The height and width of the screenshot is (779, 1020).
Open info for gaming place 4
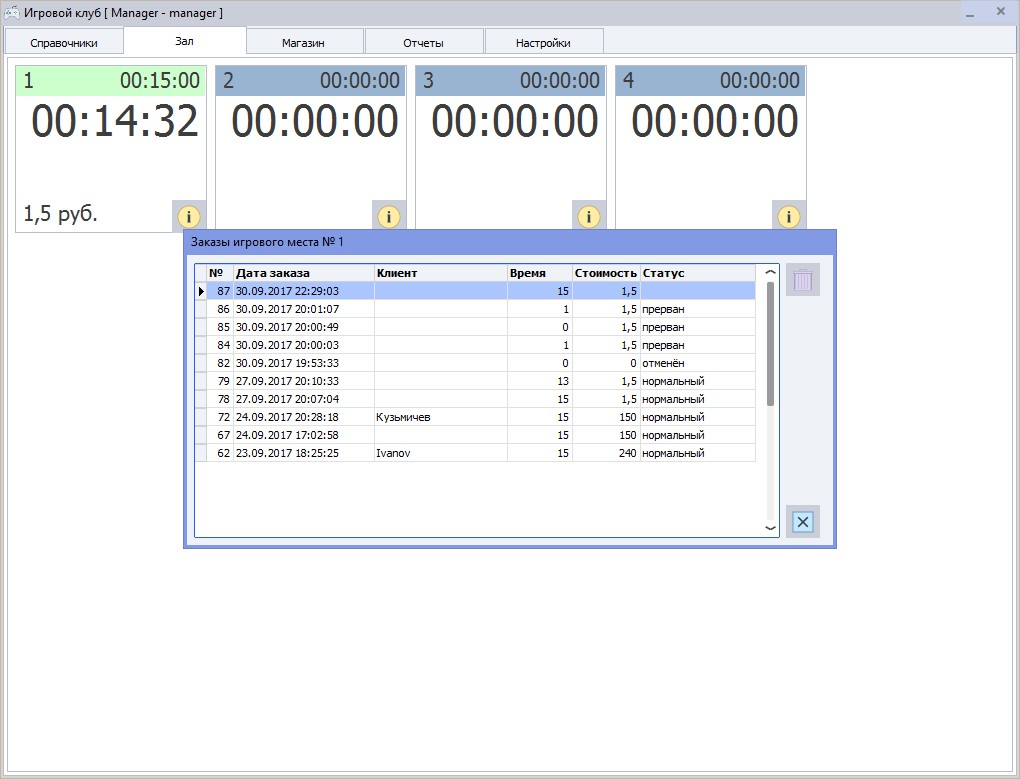(x=788, y=216)
